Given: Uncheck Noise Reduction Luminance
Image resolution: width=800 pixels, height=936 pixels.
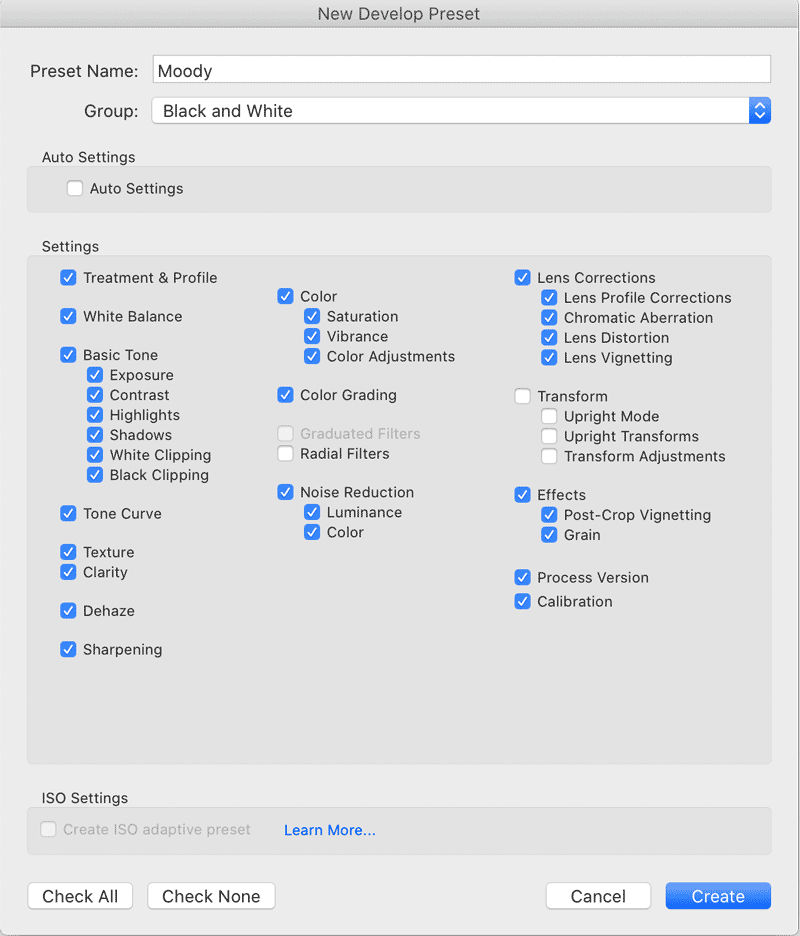Looking at the screenshot, I should coord(312,512).
